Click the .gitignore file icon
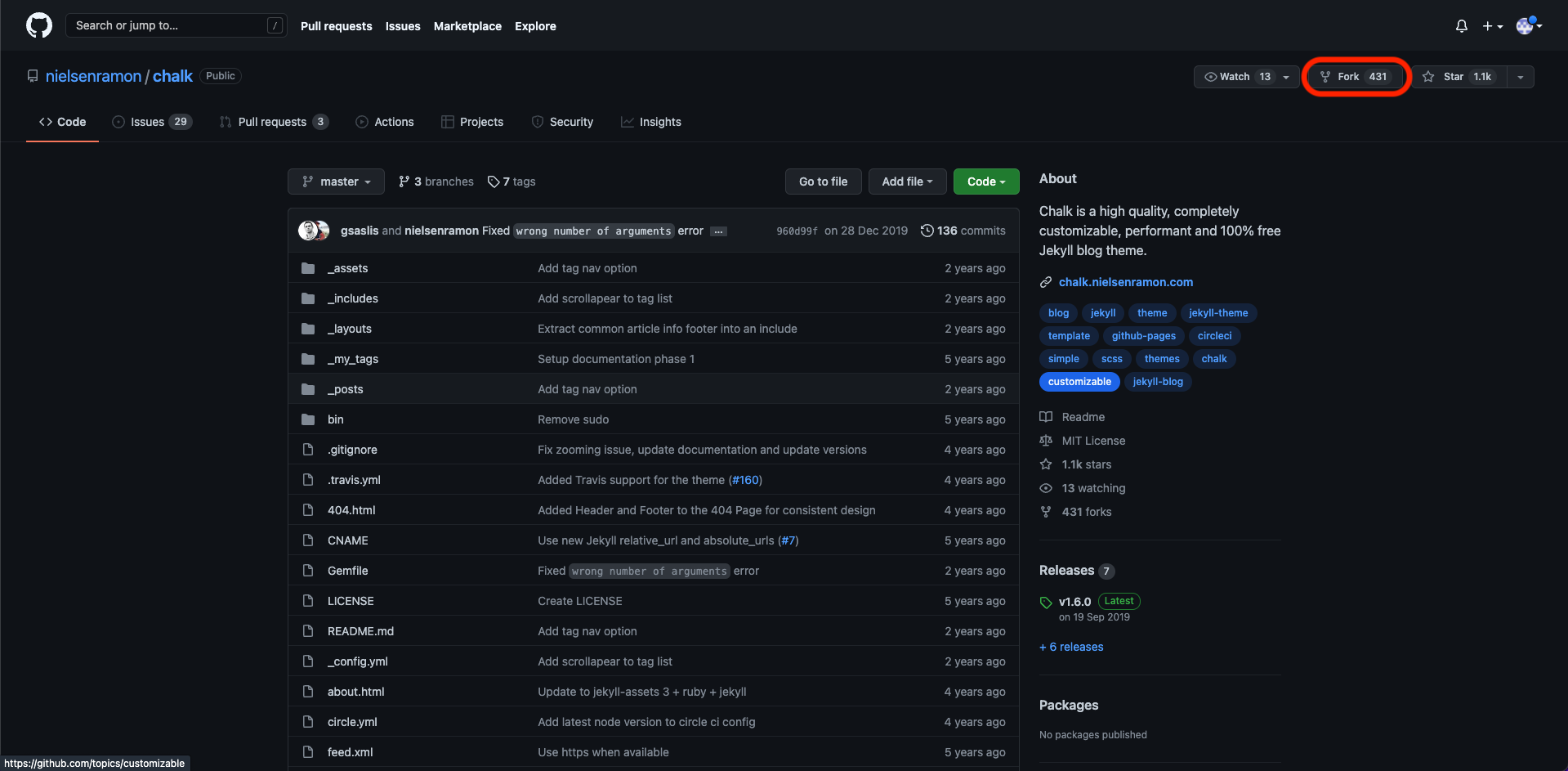The width and height of the screenshot is (1568, 771). tap(308, 450)
